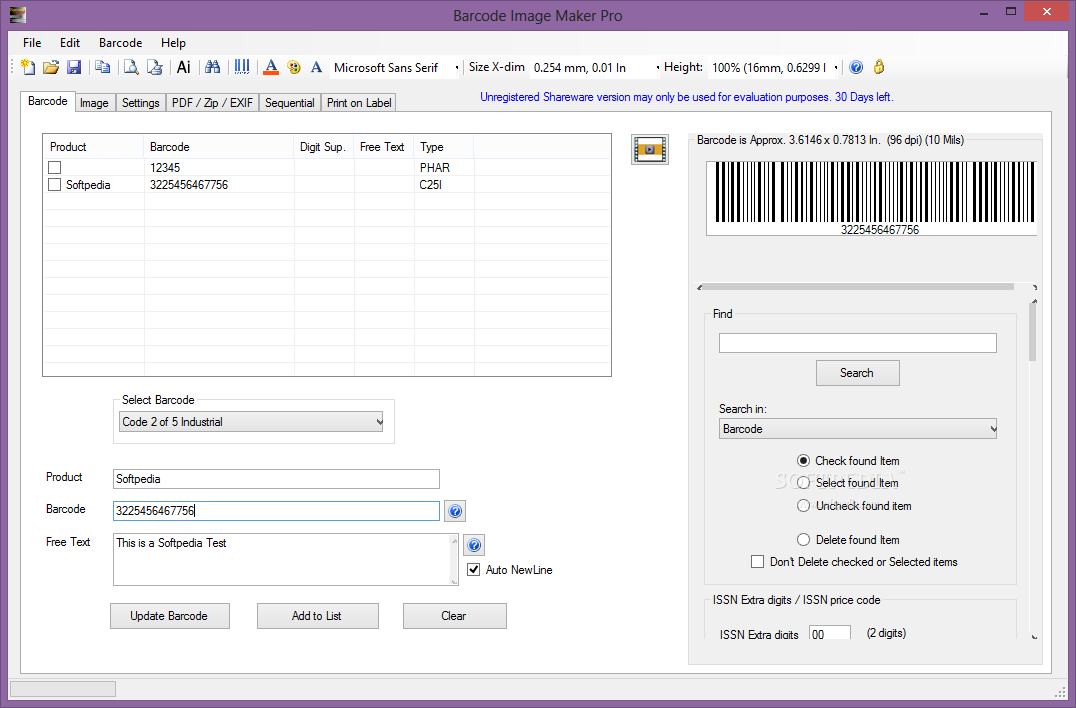
Task: Click the application icon in title bar
Action: 18,14
